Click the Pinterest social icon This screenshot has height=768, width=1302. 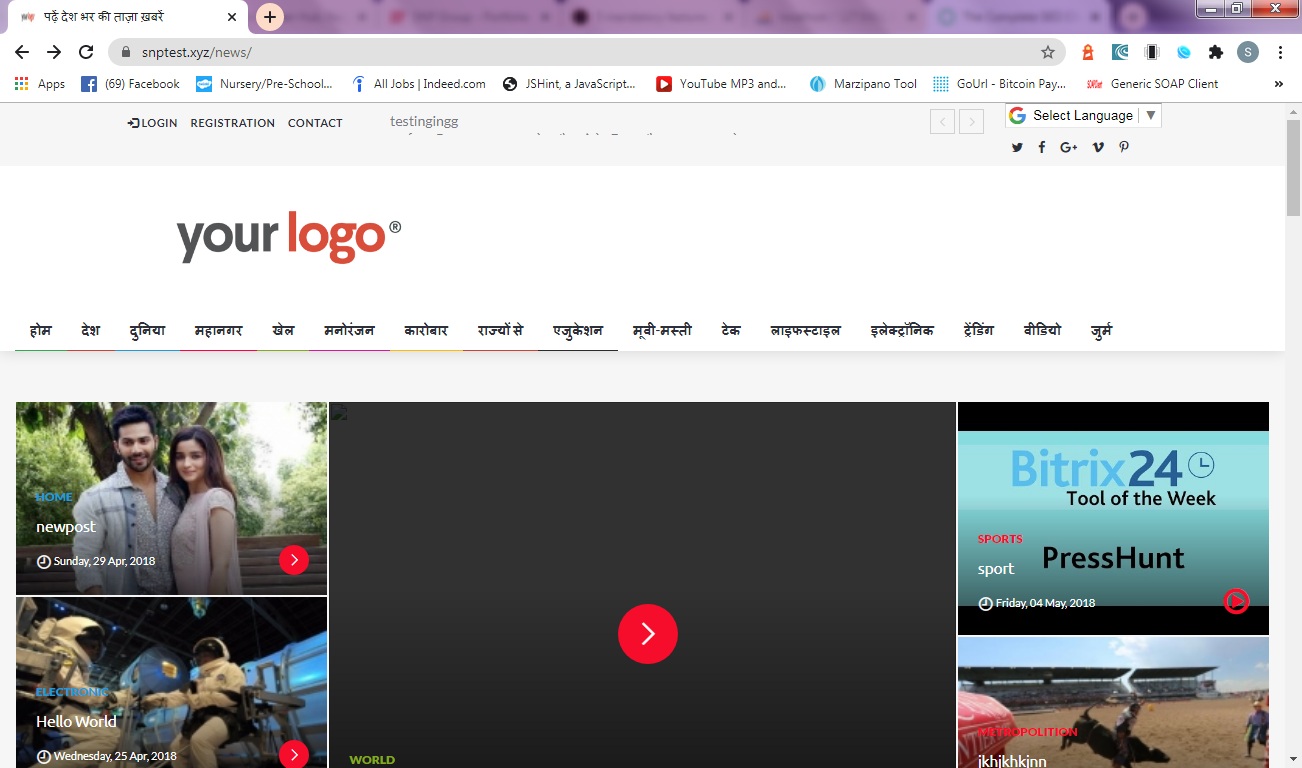tap(1123, 147)
